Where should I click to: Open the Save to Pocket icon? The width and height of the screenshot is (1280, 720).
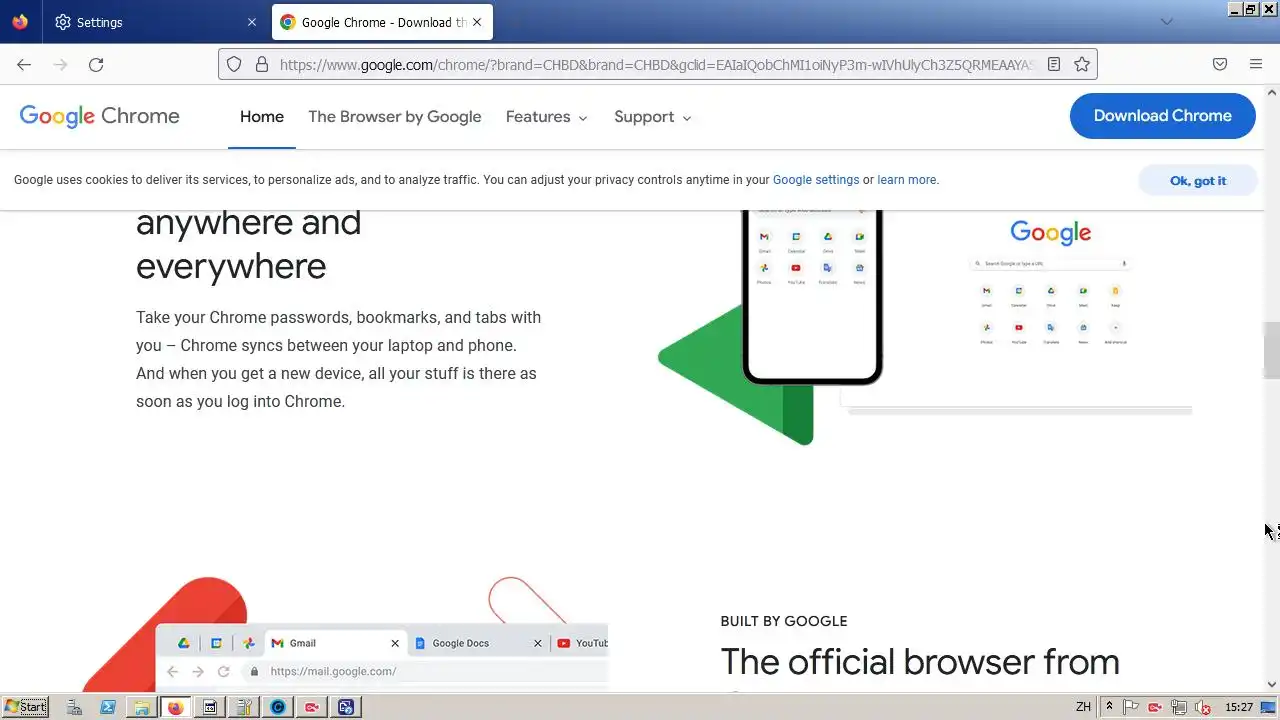(x=1220, y=64)
